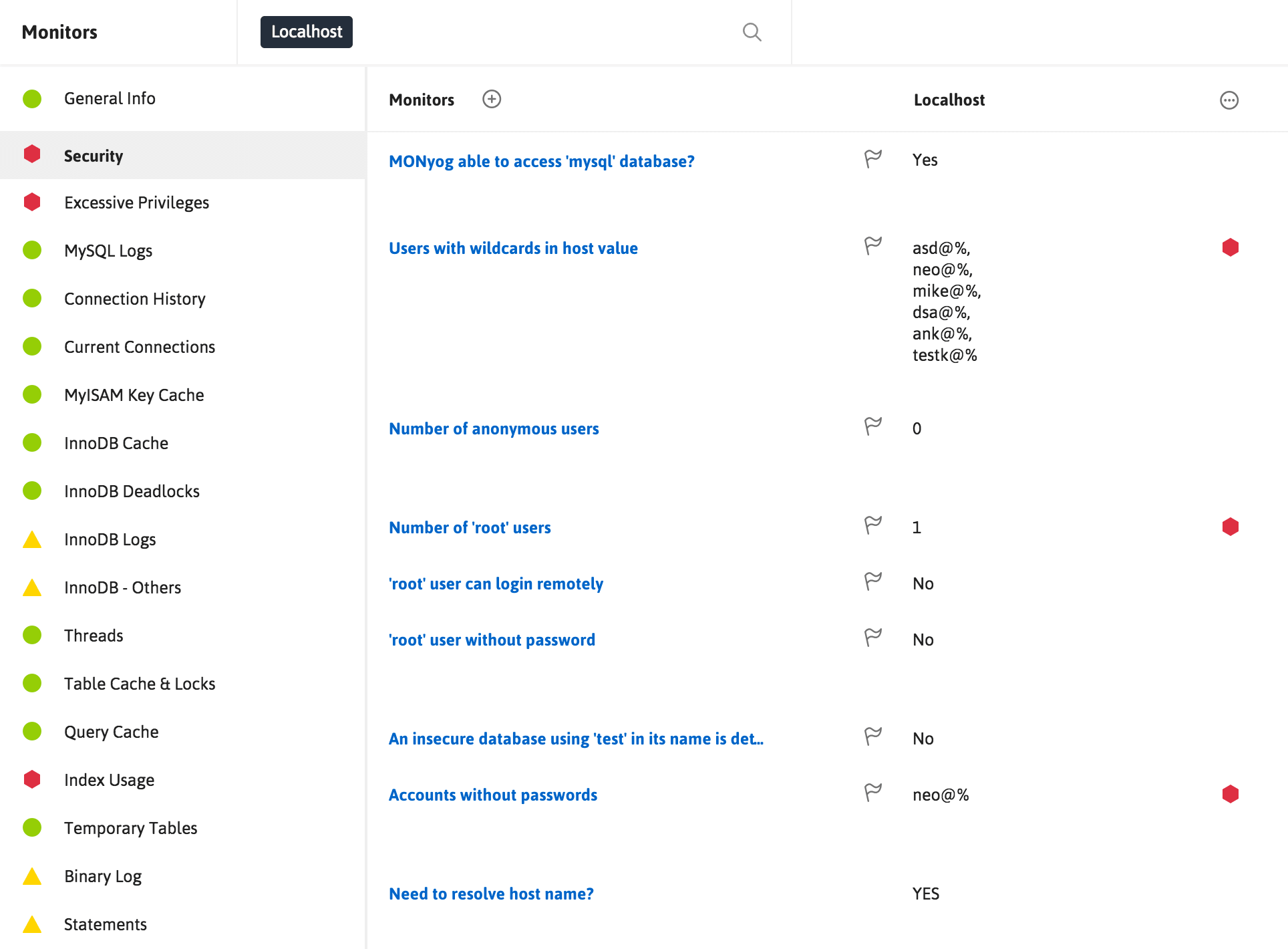Open the Localhost column options ellipsis
The width and height of the screenshot is (1288, 949).
pos(1229,100)
